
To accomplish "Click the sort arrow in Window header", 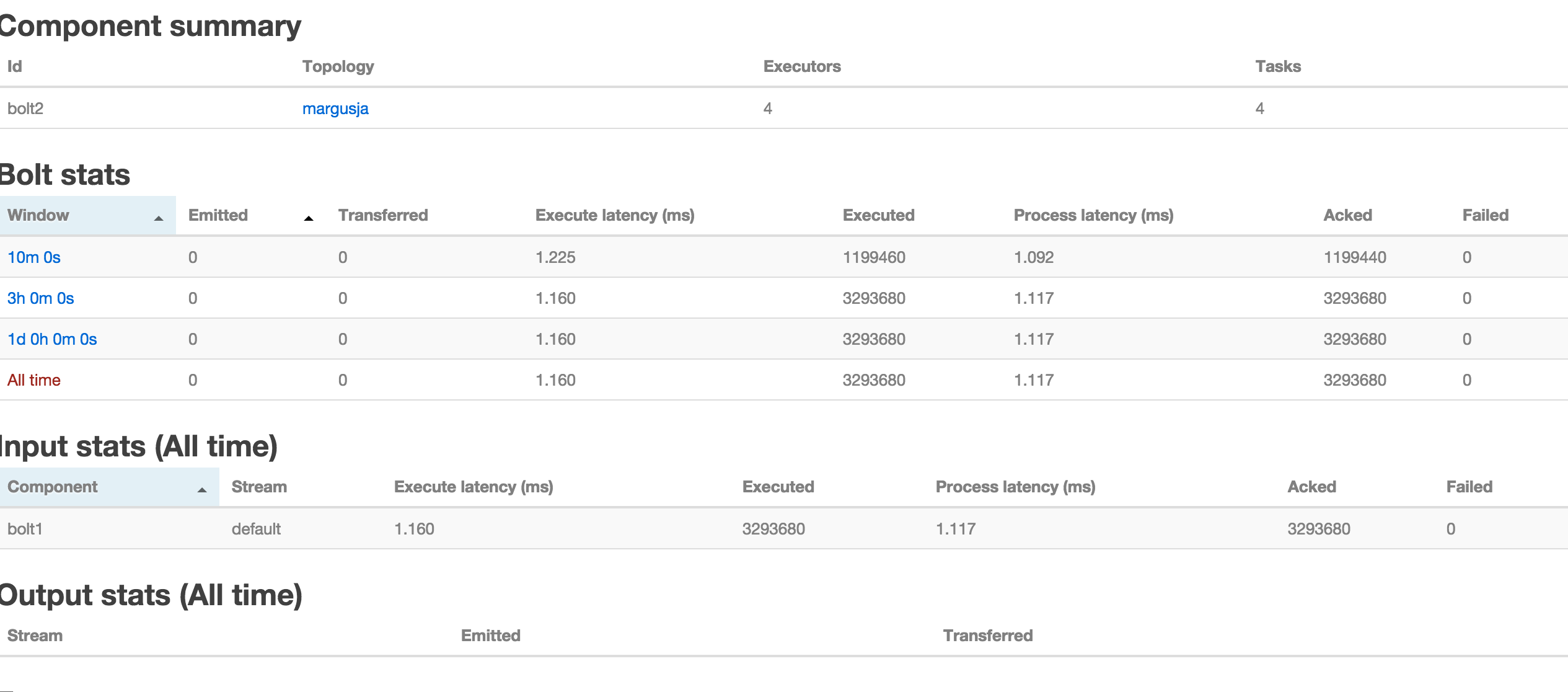I will click(x=159, y=218).
